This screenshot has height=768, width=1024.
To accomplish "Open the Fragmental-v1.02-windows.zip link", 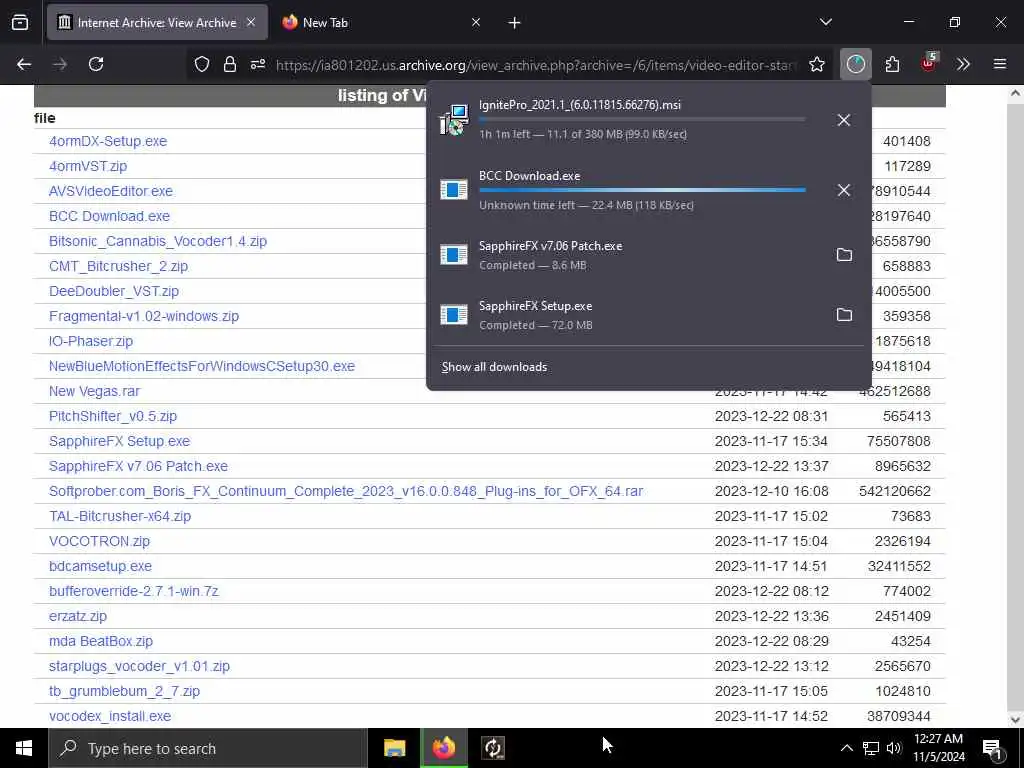I will [x=144, y=316].
